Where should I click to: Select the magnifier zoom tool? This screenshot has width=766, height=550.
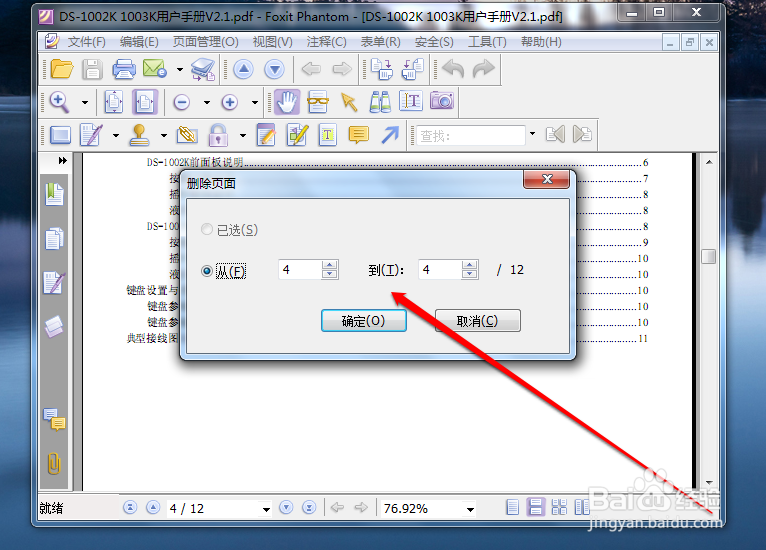tap(59, 102)
